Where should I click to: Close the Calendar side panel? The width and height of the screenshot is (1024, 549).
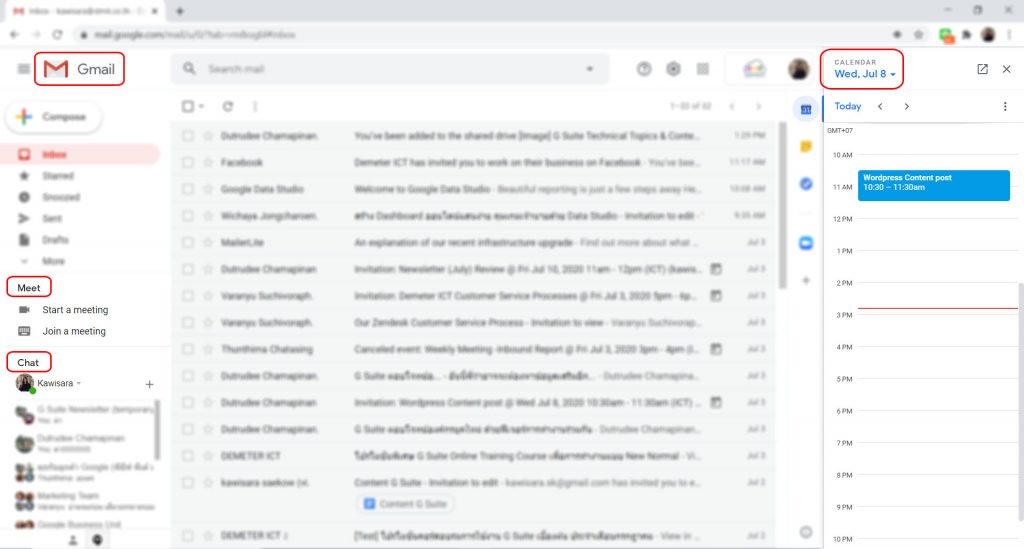click(1006, 69)
